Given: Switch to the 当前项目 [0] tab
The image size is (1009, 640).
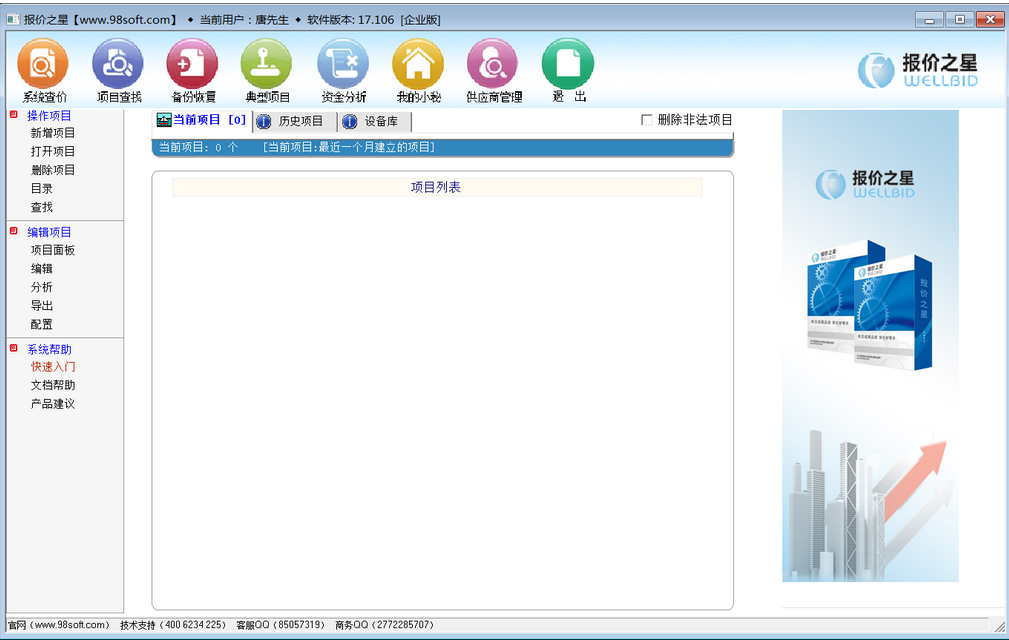Looking at the screenshot, I should coord(201,120).
